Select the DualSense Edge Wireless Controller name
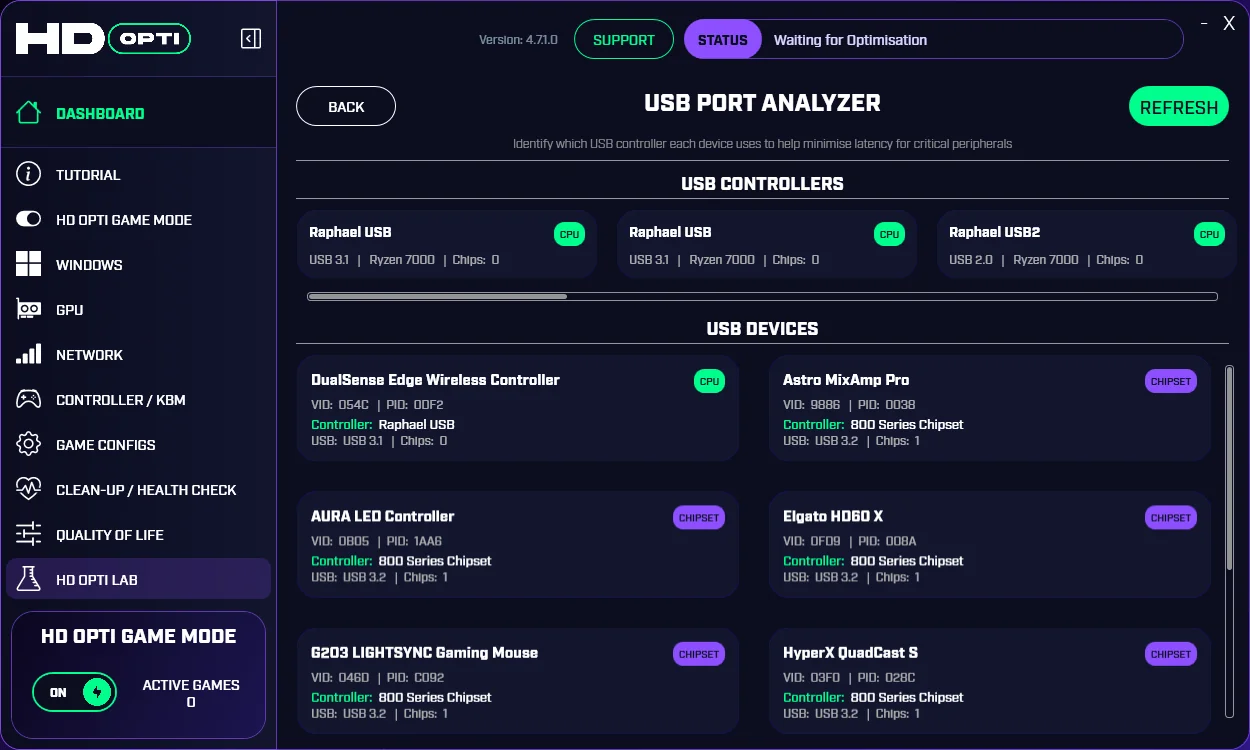The width and height of the screenshot is (1250, 750). [x=435, y=380]
